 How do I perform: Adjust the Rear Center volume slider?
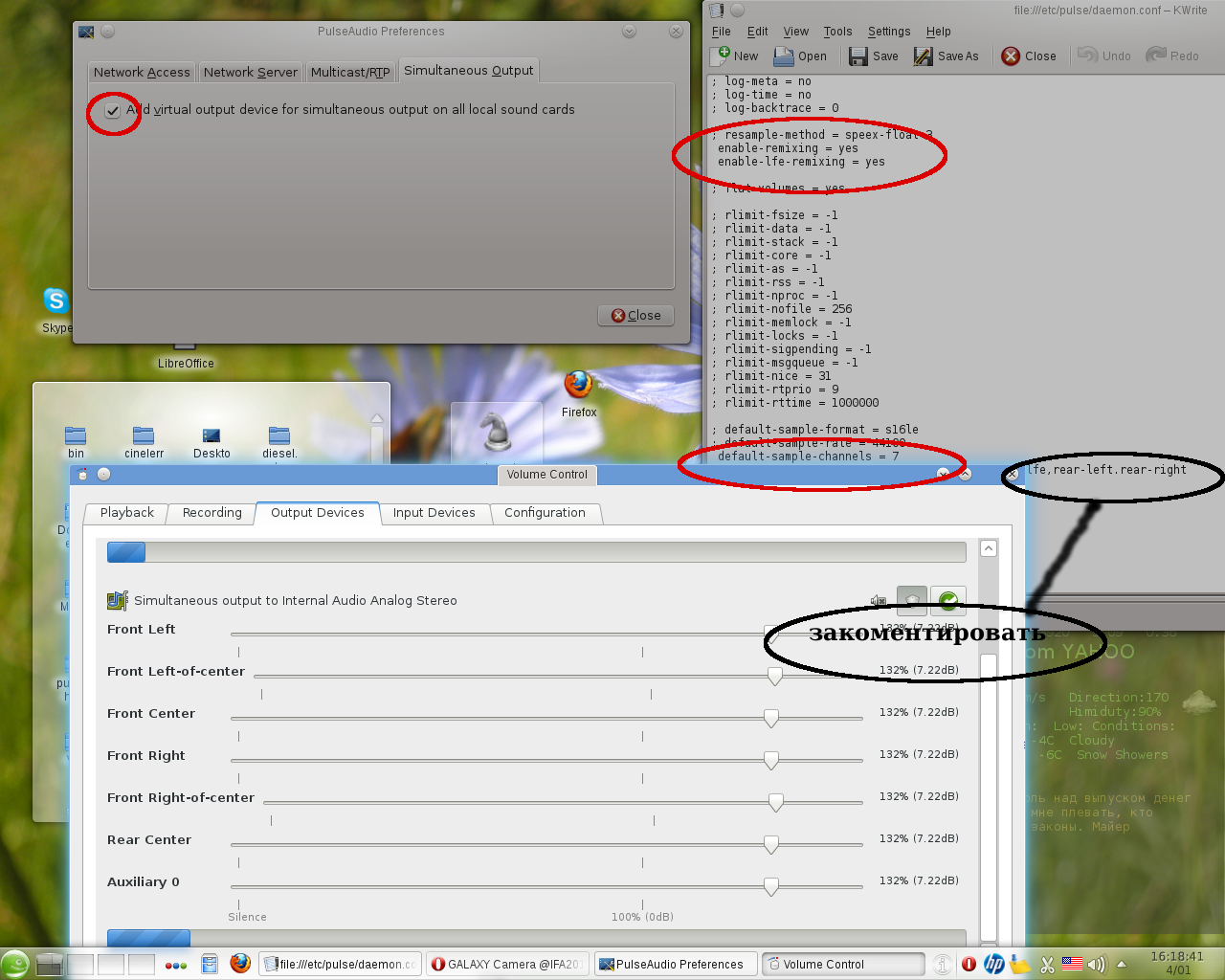click(770, 844)
